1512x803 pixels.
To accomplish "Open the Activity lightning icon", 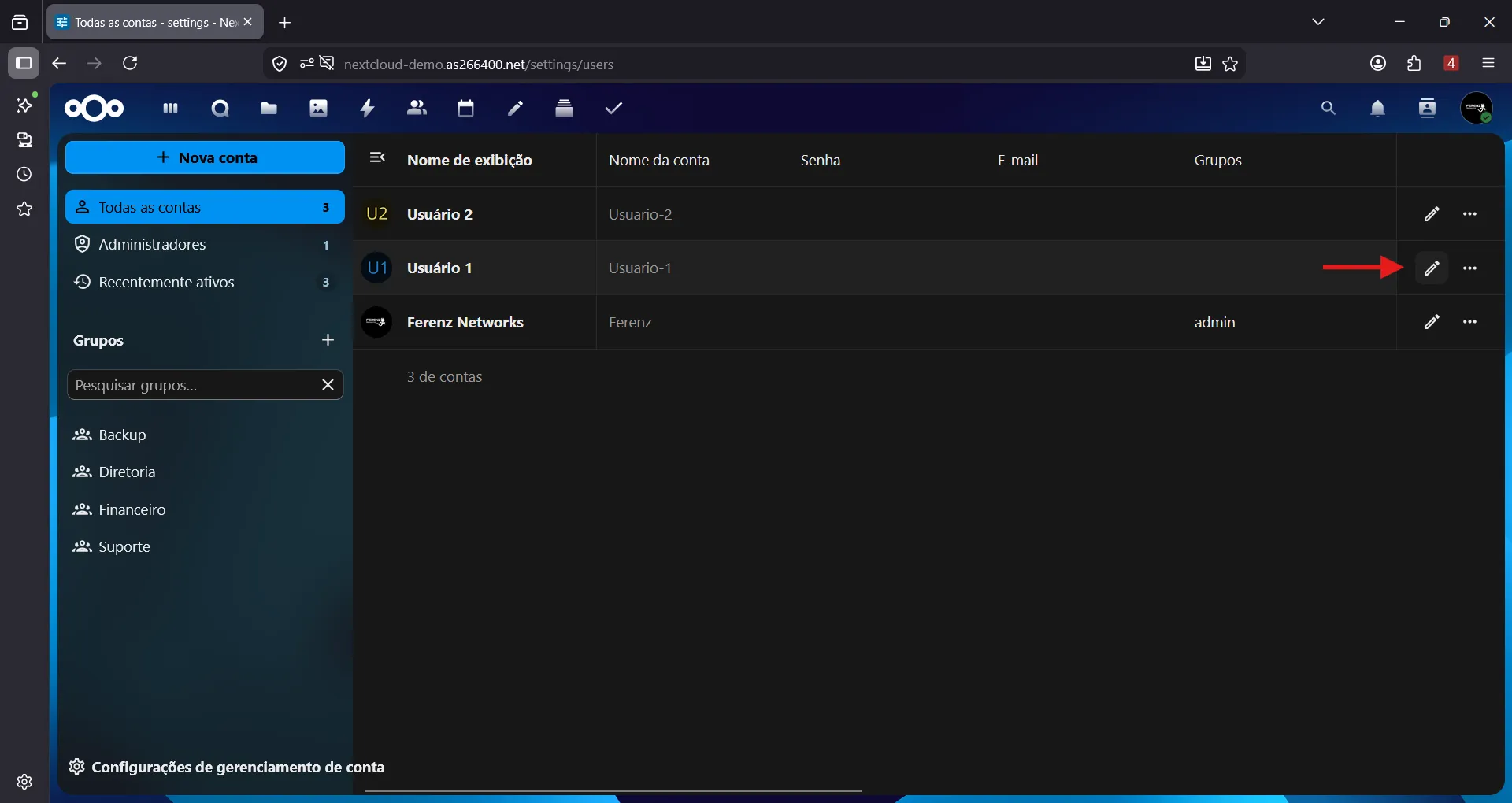I will [x=368, y=109].
